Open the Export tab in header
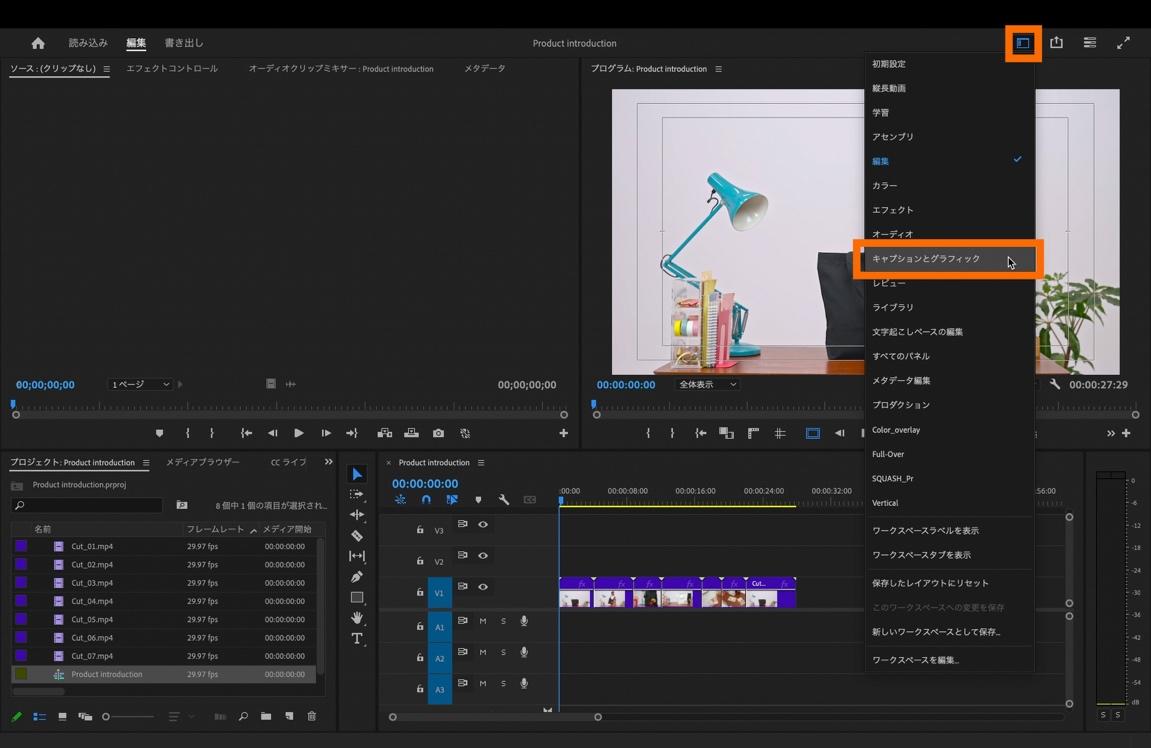The width and height of the screenshot is (1151, 748). coord(184,43)
